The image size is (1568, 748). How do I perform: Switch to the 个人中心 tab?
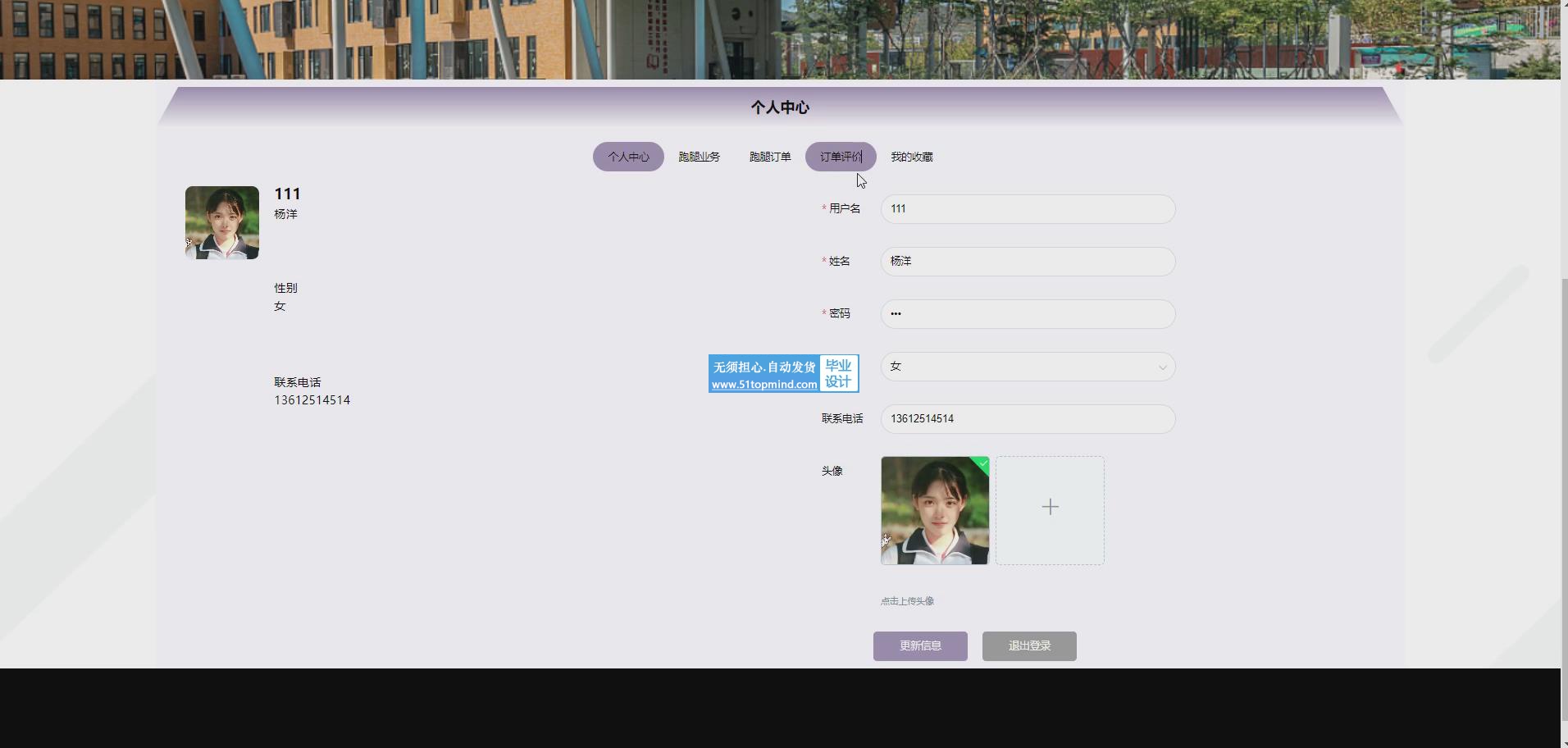(628, 157)
